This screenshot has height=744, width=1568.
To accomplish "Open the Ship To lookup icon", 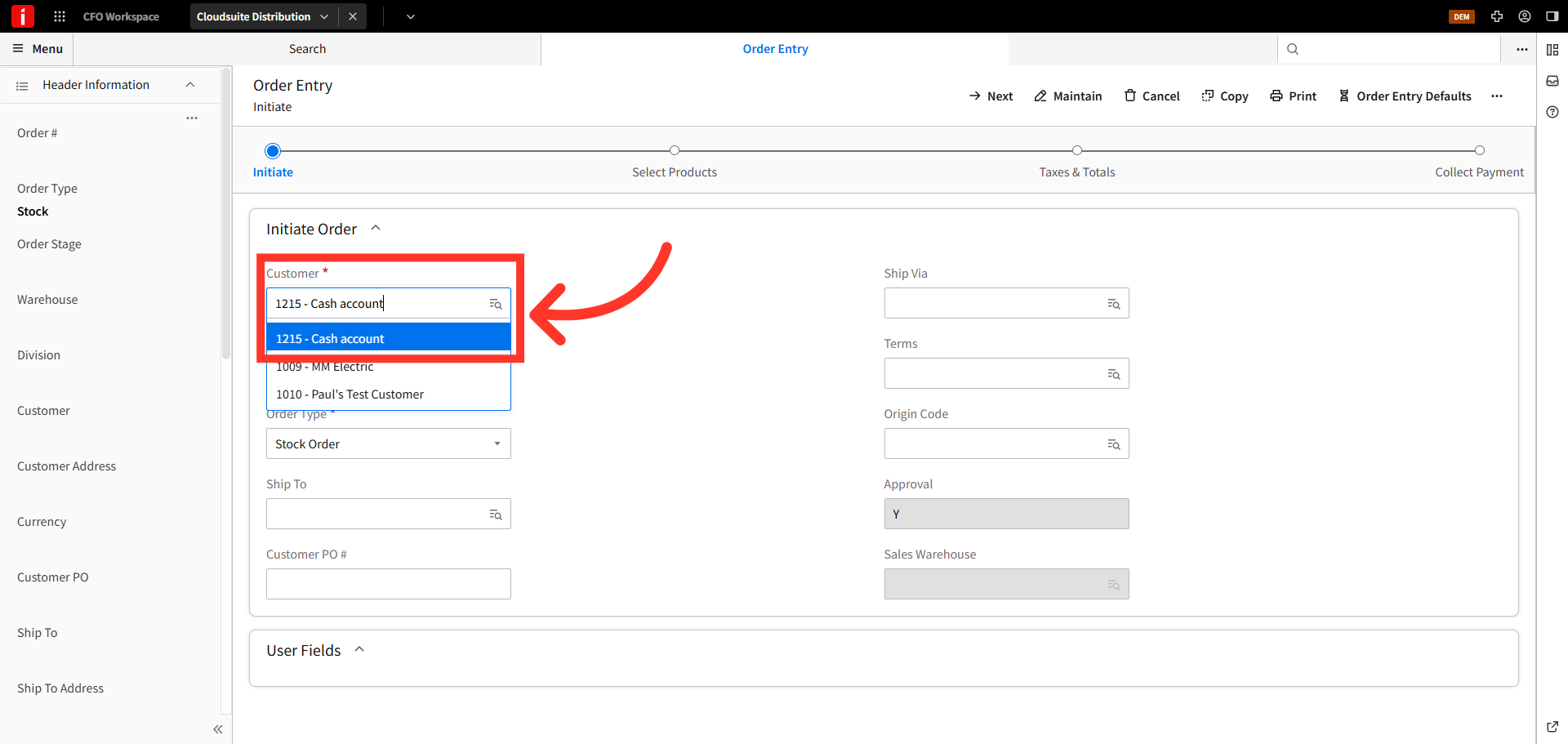I will 496,515.
